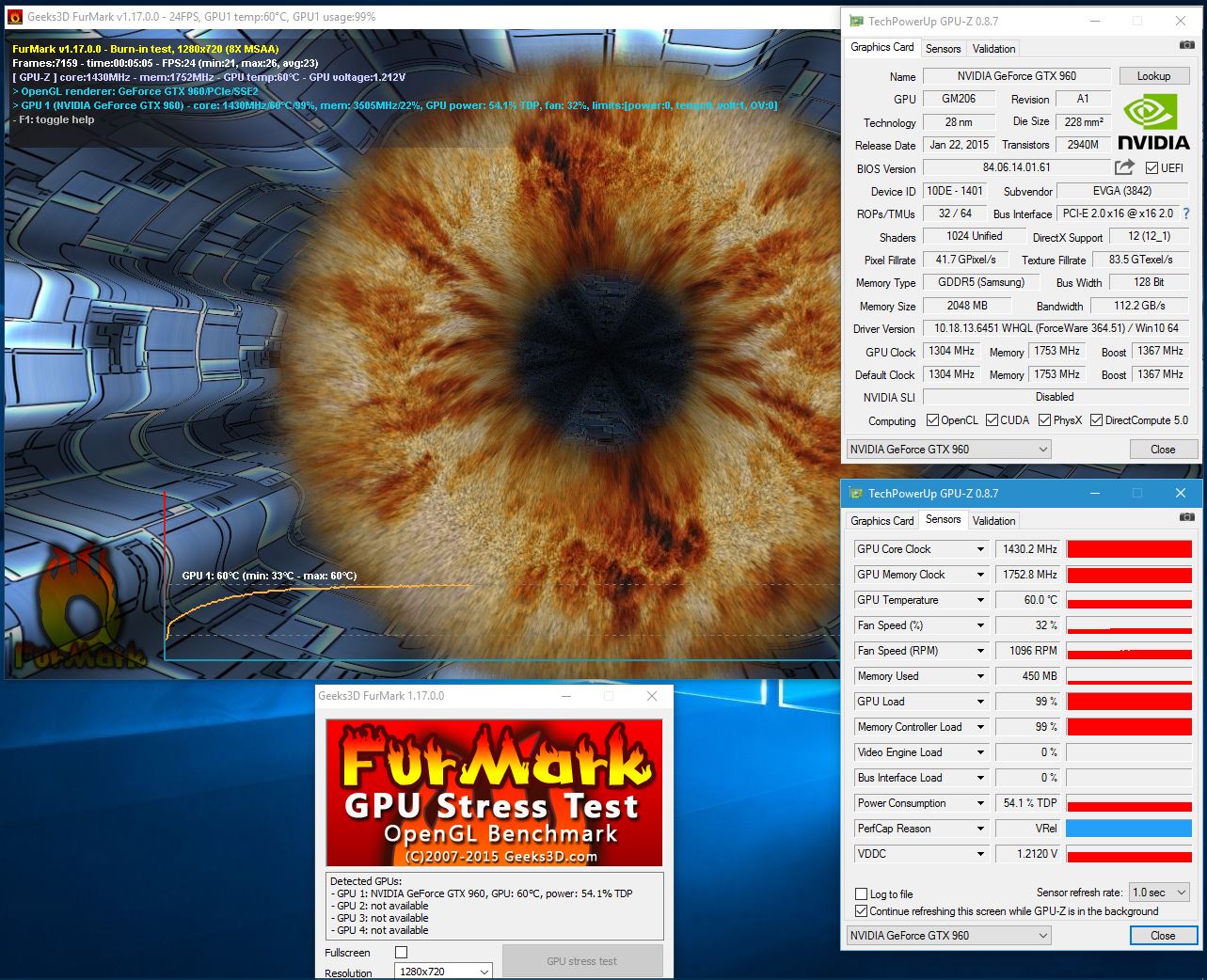The image size is (1207, 980).
Task: Close the GPU-Z Sensors window with the X
Action: coord(1181,493)
